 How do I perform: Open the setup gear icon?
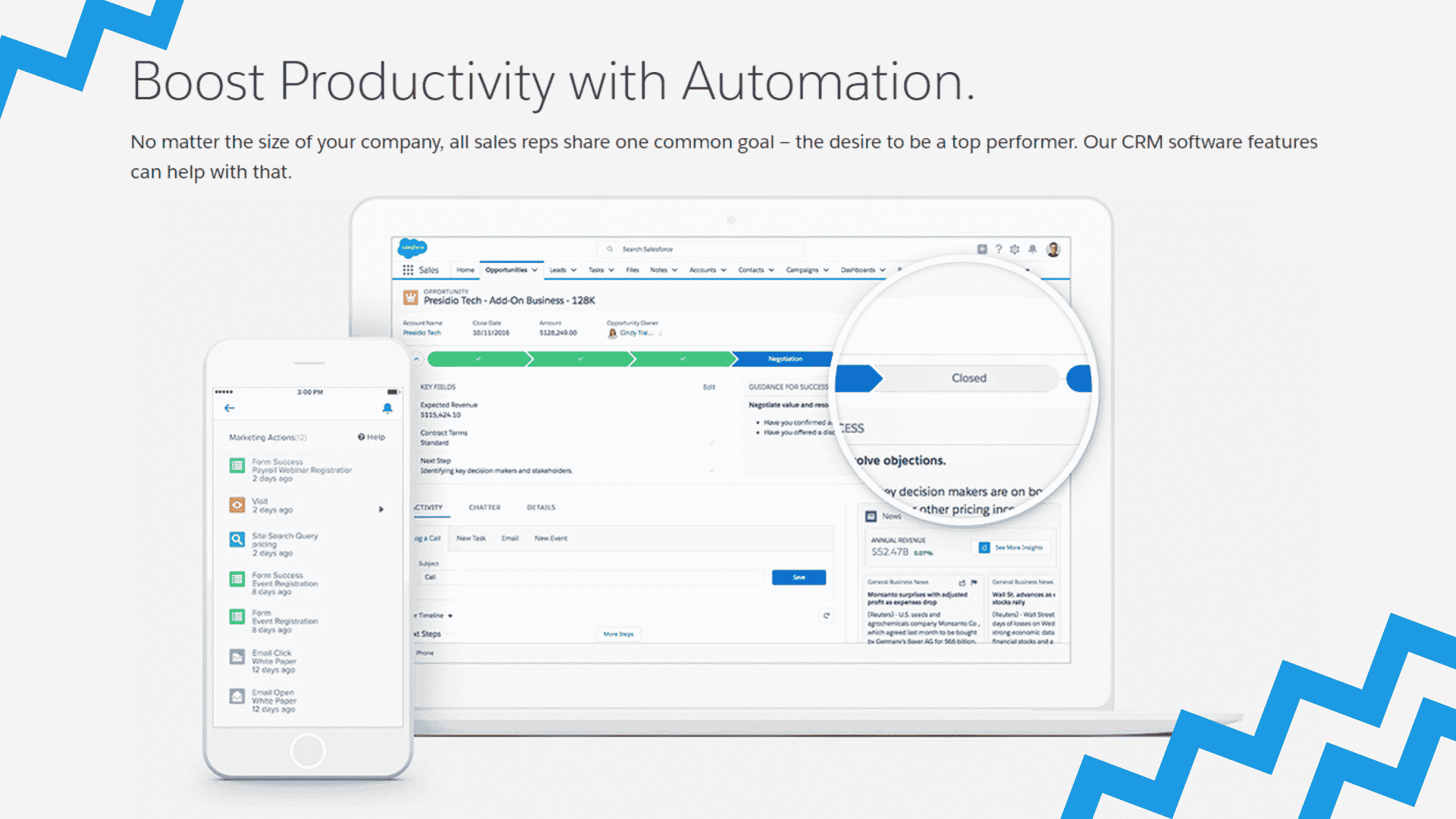pos(1015,249)
